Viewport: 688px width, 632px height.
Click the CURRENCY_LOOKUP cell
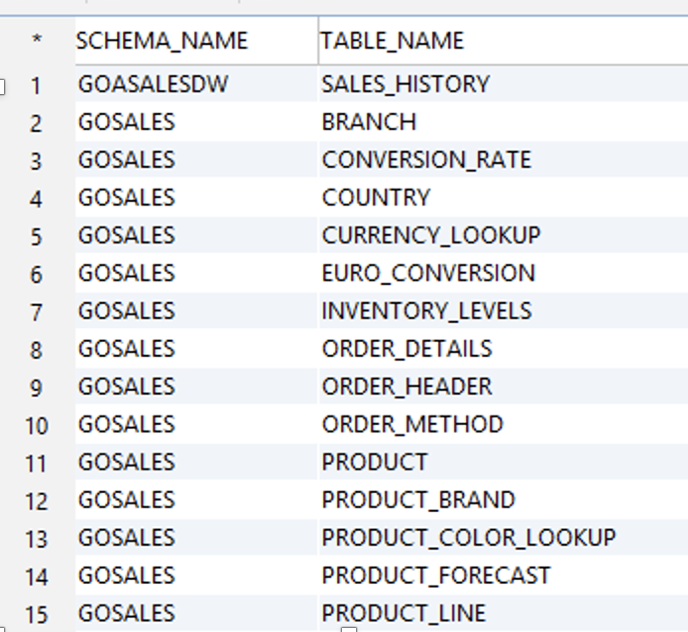pos(503,235)
